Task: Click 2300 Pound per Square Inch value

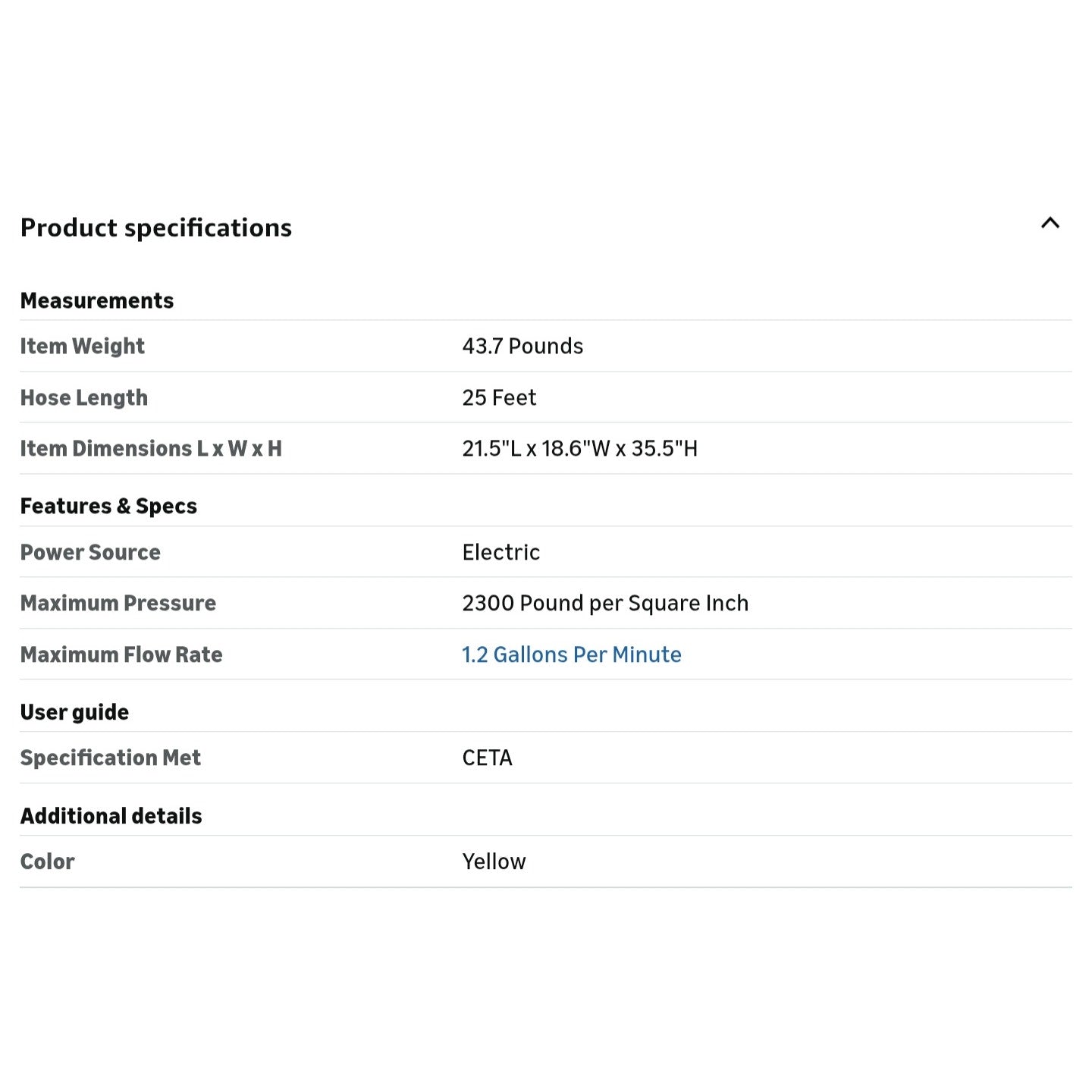Action: tap(605, 603)
